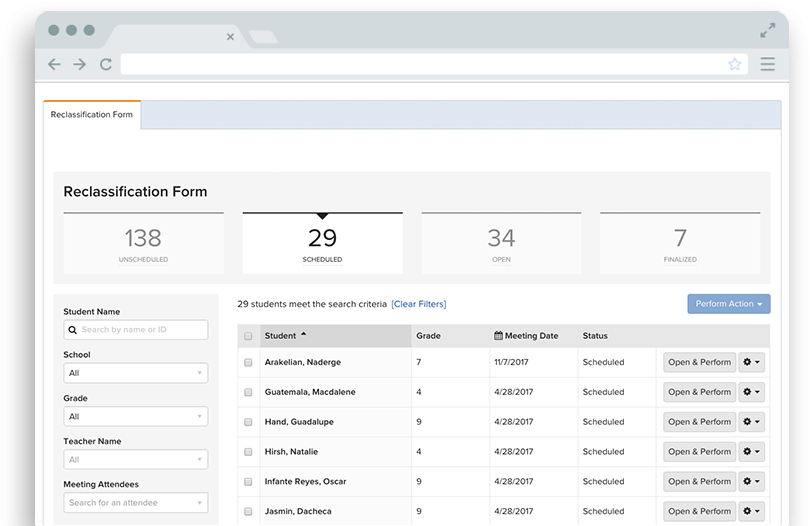Click the meeting date 11/7/2017
The height and width of the screenshot is (526, 810).
point(511,362)
